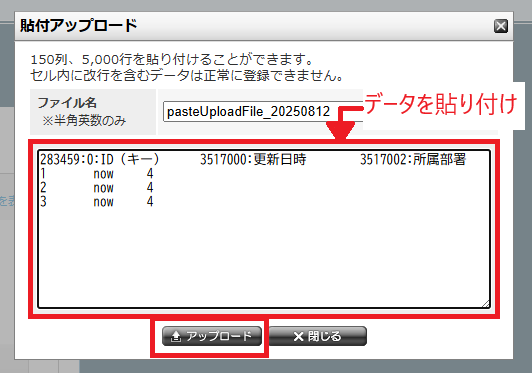Click the data row starting with 1

click(x=97, y=174)
